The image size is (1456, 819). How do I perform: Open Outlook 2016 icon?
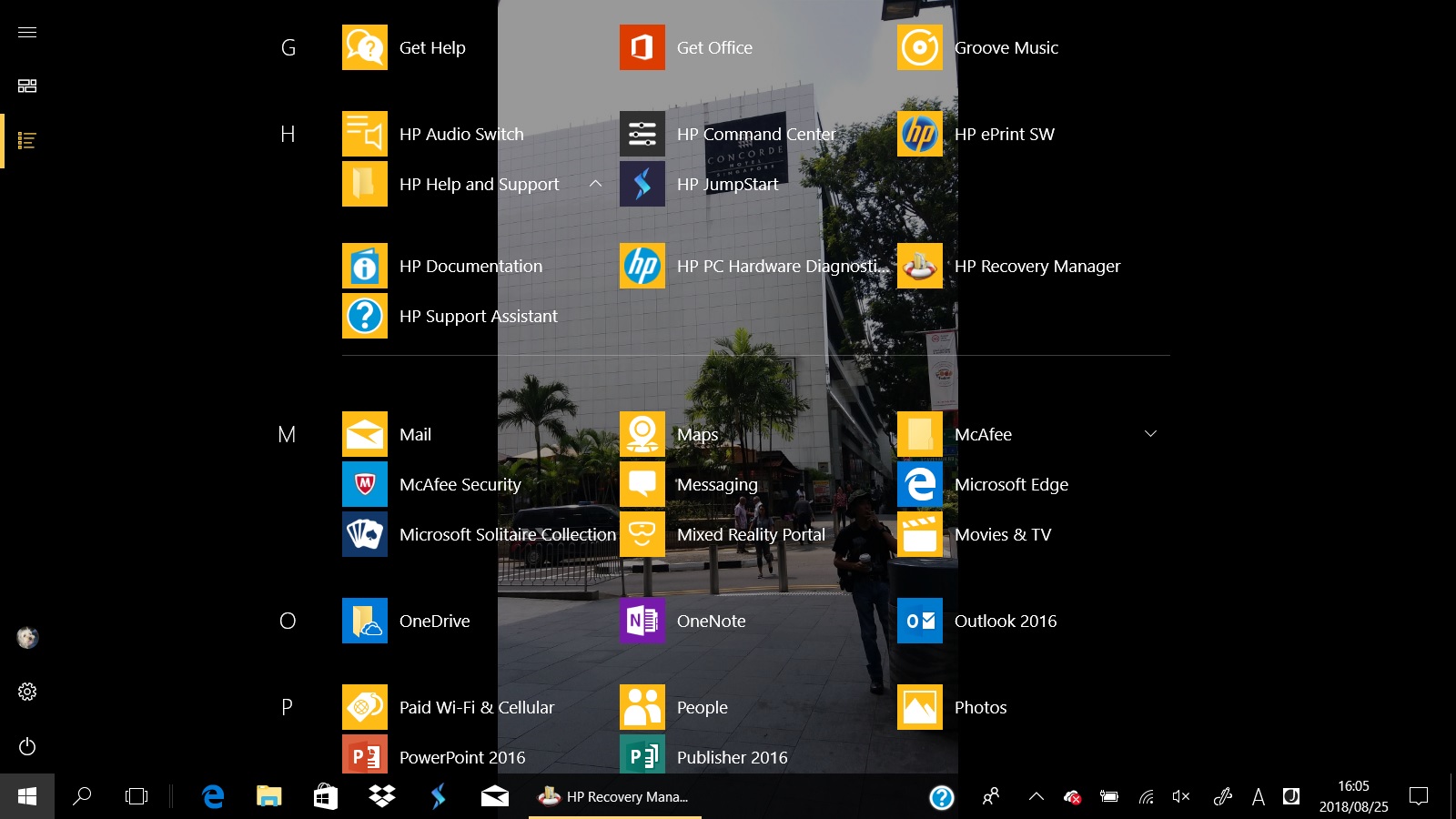pos(920,621)
